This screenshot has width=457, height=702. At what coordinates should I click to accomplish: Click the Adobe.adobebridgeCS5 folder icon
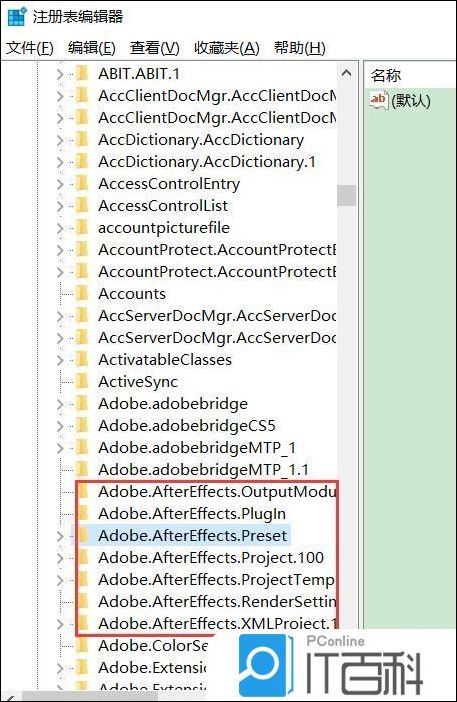pos(82,425)
